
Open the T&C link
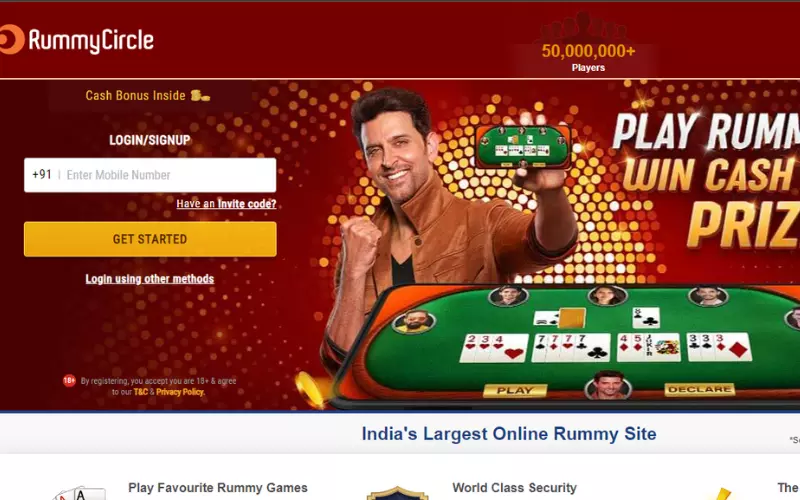[140, 392]
